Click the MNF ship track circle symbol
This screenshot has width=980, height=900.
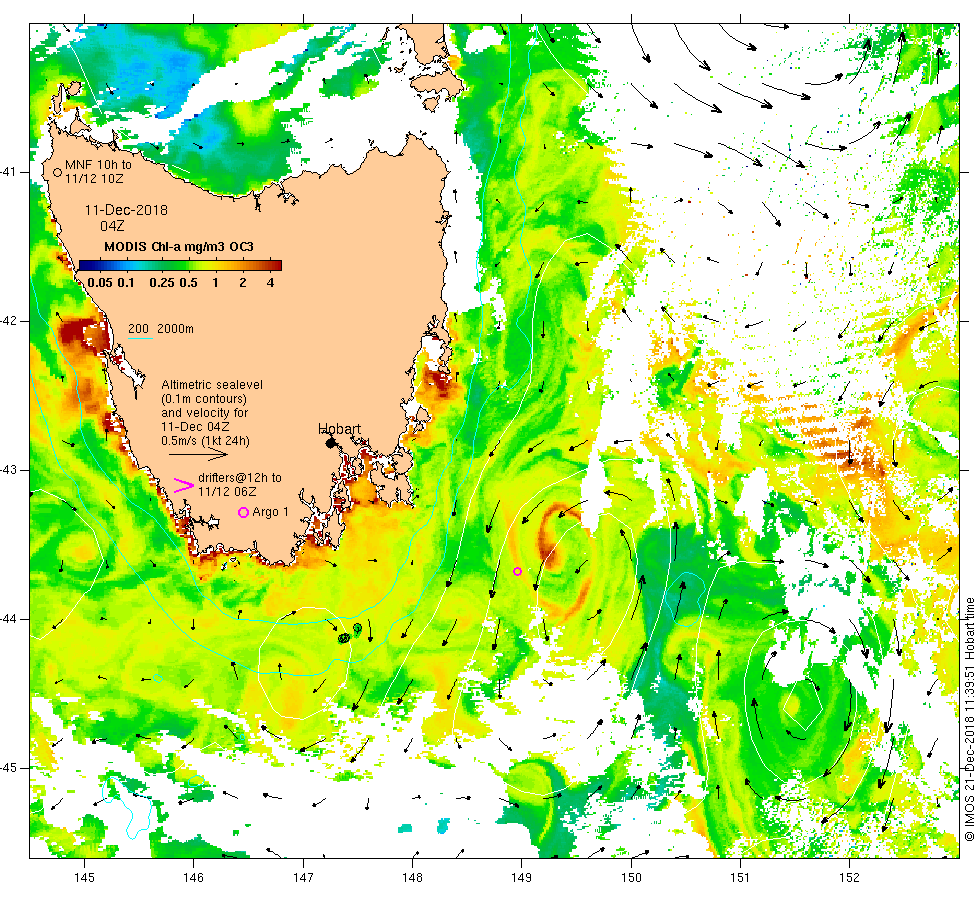(x=58, y=172)
